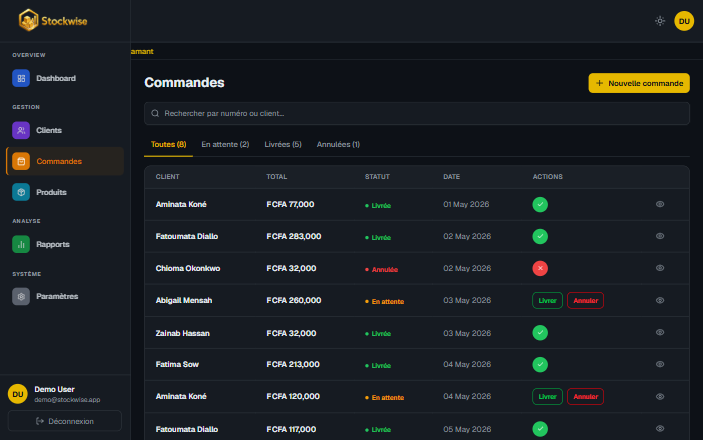Click the STATUT column header

(x=377, y=177)
